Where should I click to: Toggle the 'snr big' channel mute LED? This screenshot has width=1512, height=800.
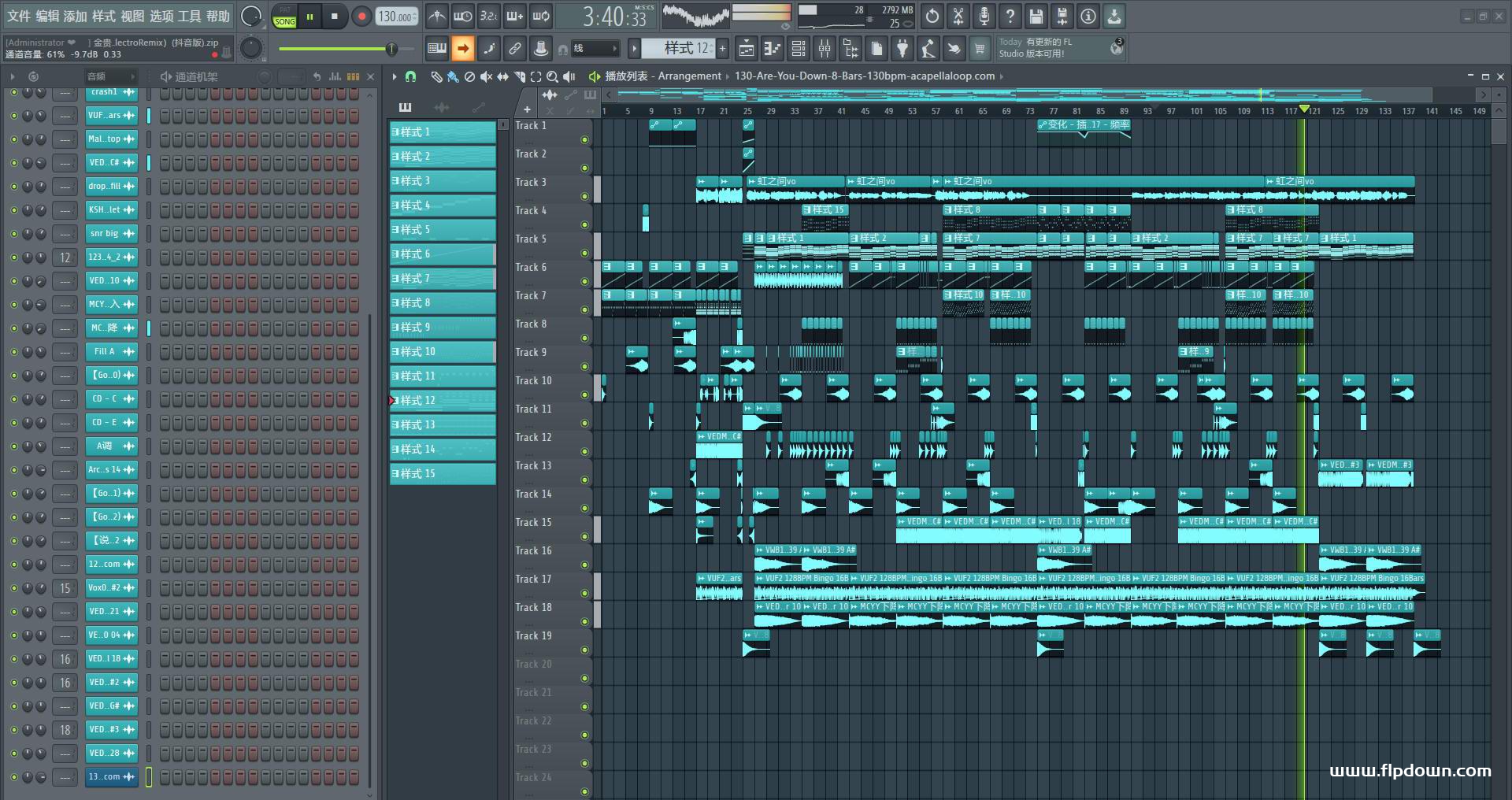(13, 234)
